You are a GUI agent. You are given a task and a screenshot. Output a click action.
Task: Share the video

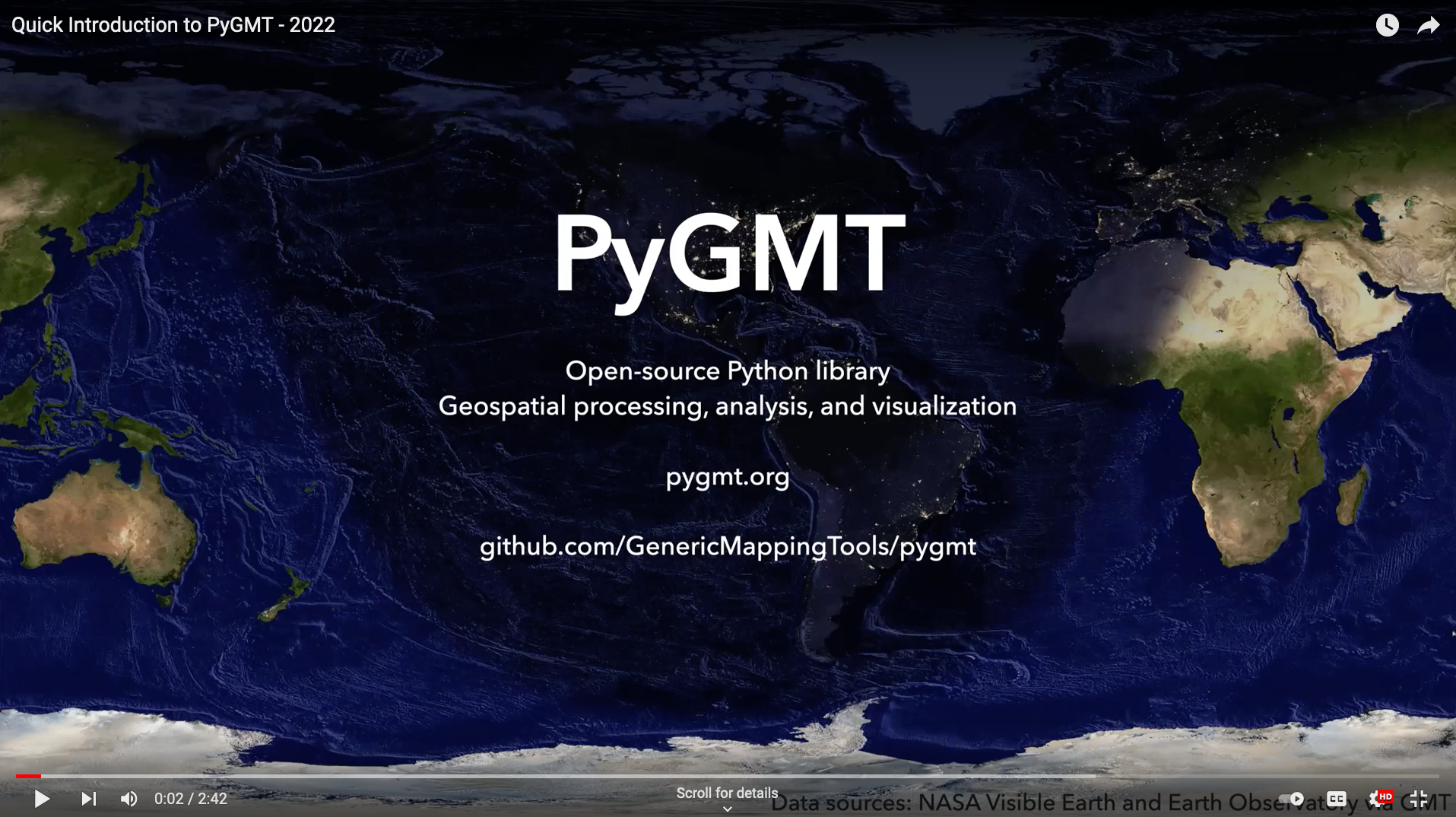(x=1429, y=25)
